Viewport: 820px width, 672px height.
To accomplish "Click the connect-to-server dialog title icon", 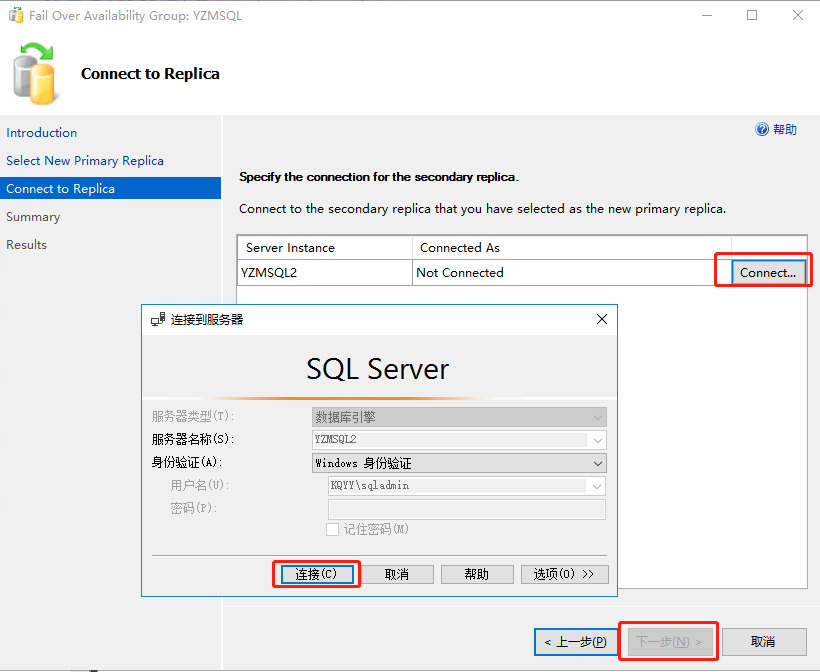I will click(x=157, y=320).
